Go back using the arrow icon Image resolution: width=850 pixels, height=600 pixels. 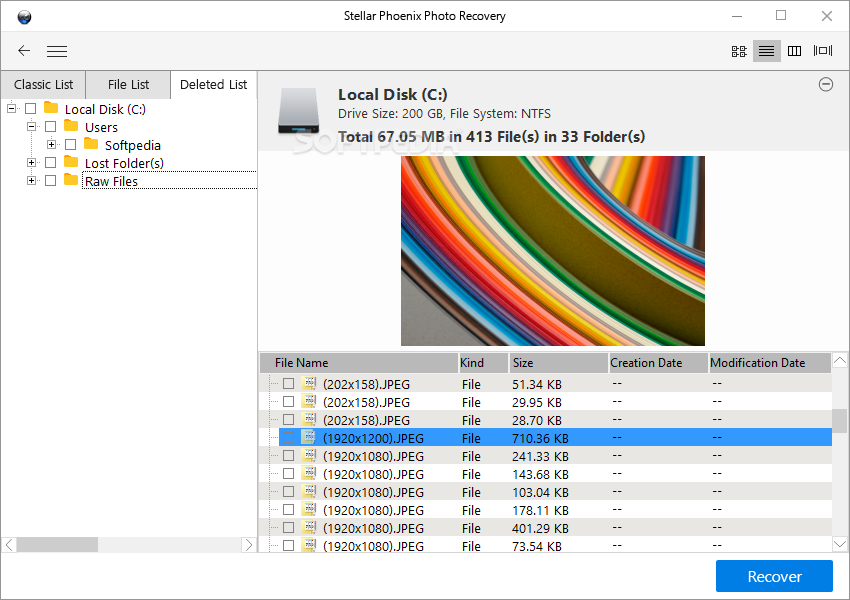(x=24, y=51)
